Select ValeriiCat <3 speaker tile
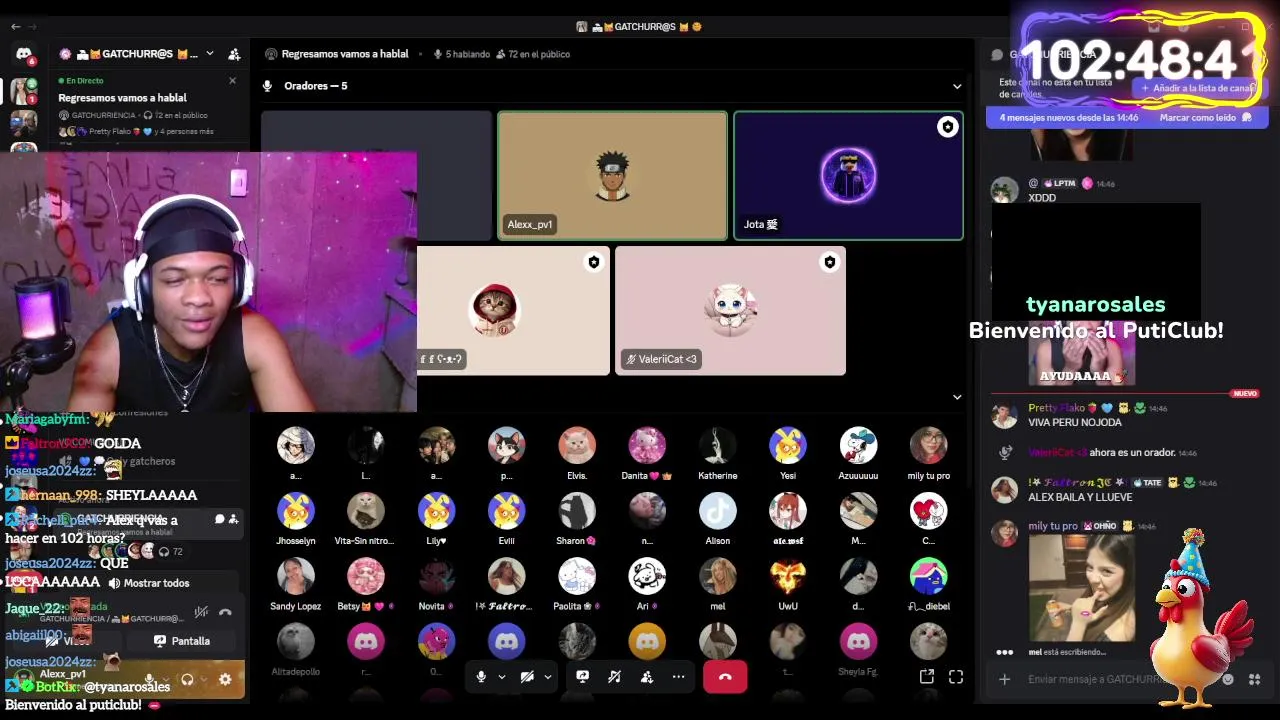This screenshot has width=1280, height=720. 731,311
